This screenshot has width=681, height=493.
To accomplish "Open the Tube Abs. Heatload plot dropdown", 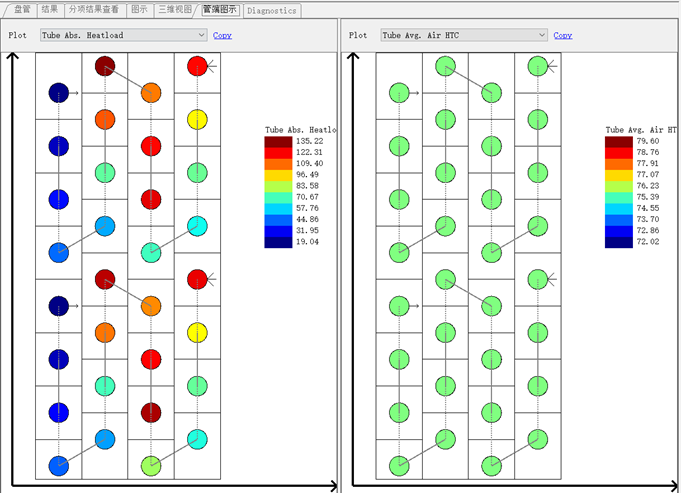I will click(x=123, y=35).
